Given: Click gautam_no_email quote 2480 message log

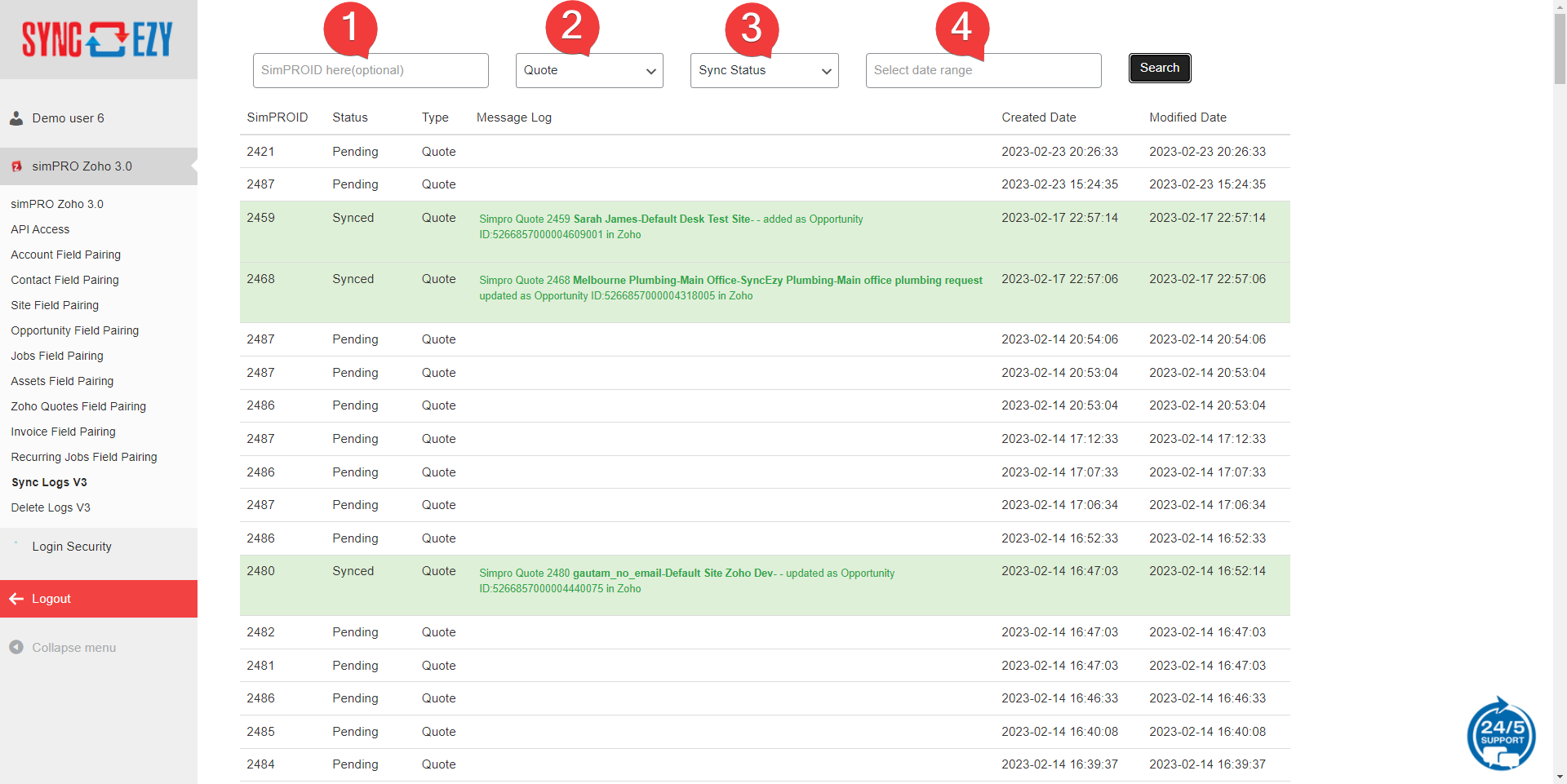Looking at the screenshot, I should click(x=686, y=581).
